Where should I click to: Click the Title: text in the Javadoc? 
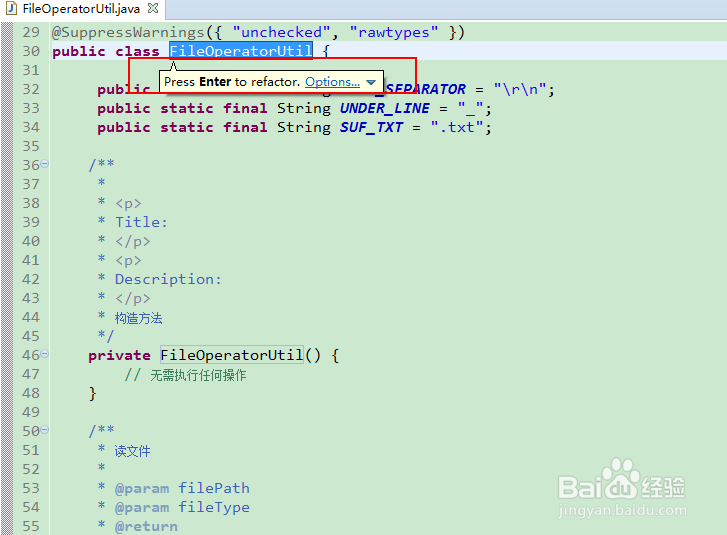pos(141,222)
